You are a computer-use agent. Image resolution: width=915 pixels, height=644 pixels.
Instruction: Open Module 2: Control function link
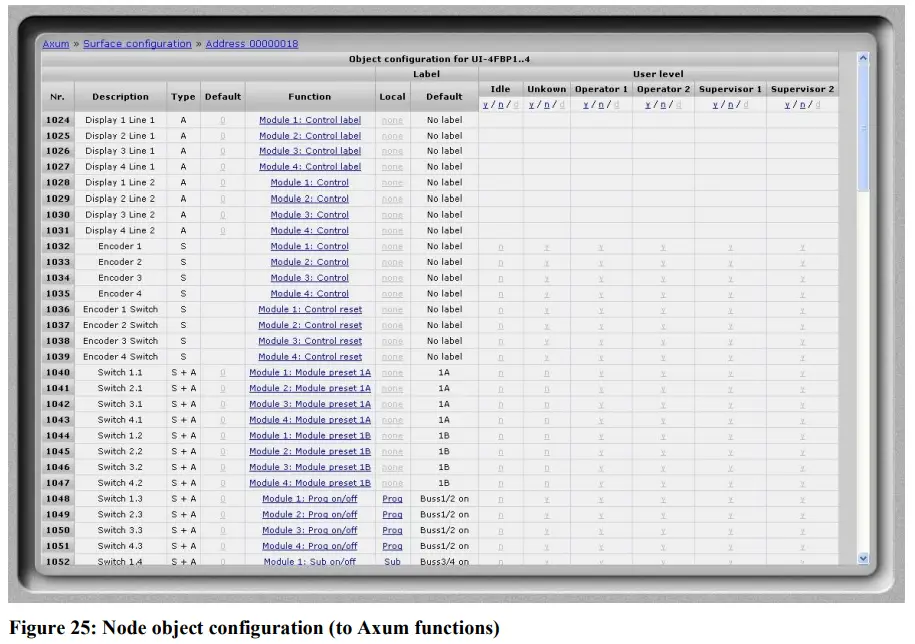(310, 198)
